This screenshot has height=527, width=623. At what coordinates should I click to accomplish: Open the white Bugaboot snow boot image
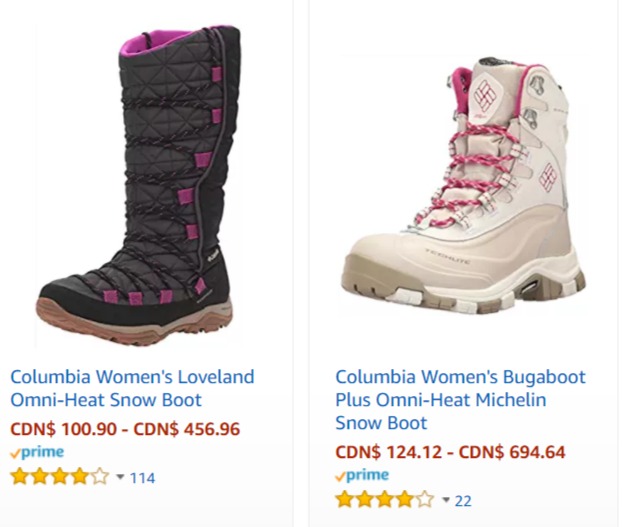[x=463, y=186]
